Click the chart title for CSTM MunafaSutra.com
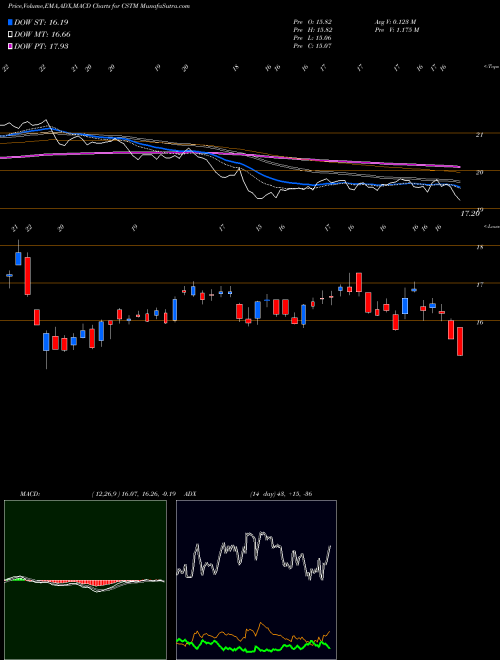The width and height of the screenshot is (500, 660). [99, 6]
